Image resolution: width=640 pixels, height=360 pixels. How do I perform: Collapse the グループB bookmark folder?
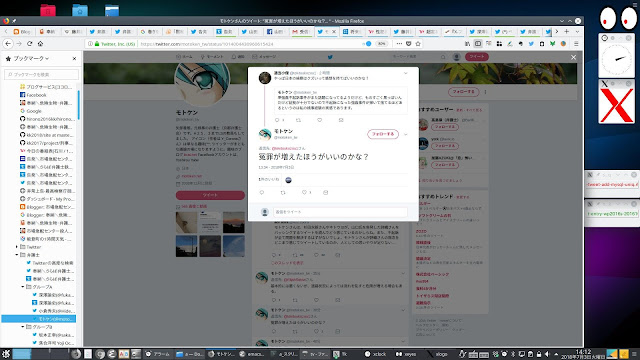click(23, 327)
